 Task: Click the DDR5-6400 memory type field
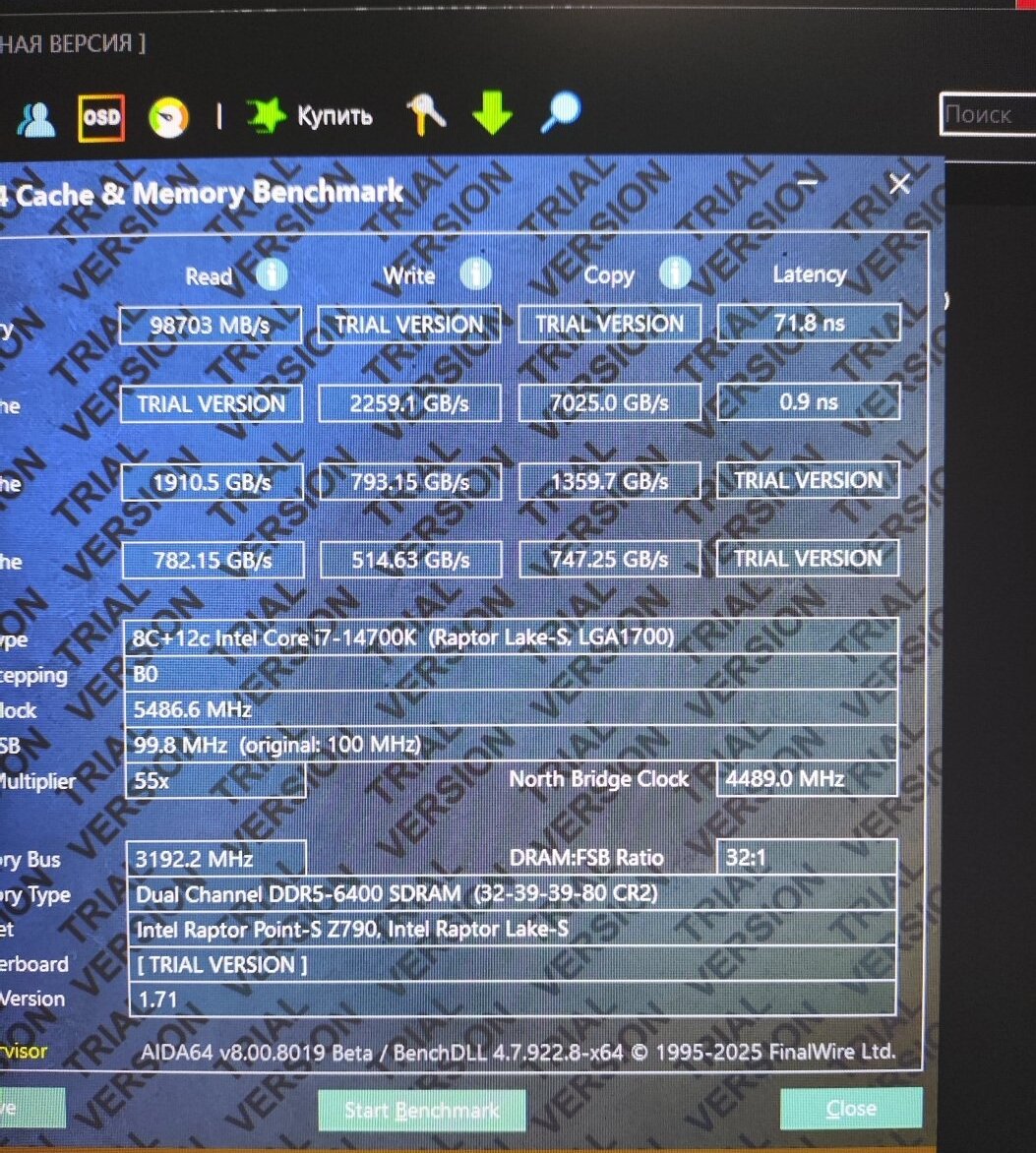click(x=512, y=894)
